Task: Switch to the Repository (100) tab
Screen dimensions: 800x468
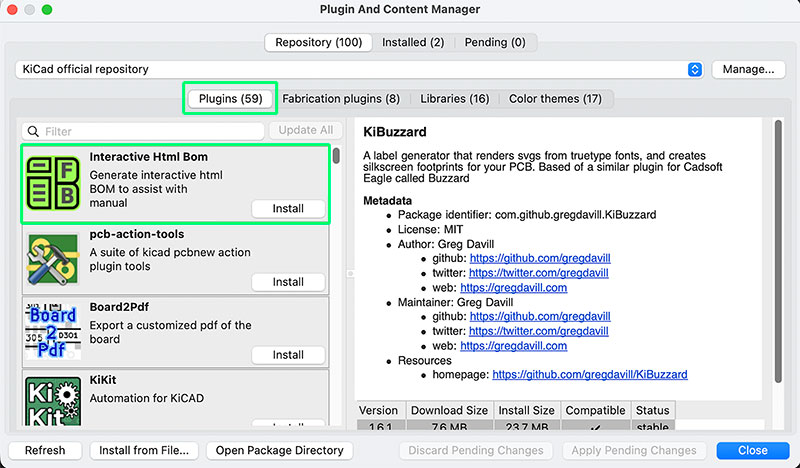Action: pos(318,42)
